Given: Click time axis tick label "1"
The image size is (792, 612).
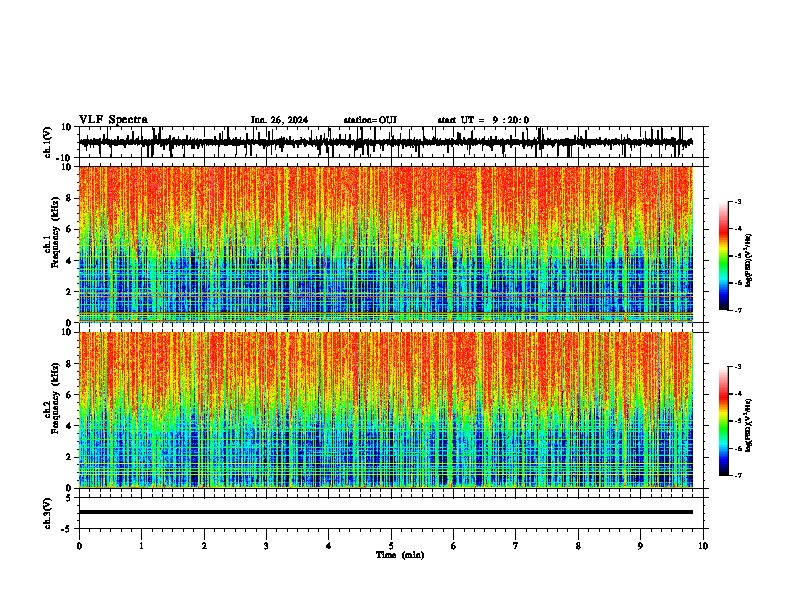Looking at the screenshot, I should tap(141, 546).
